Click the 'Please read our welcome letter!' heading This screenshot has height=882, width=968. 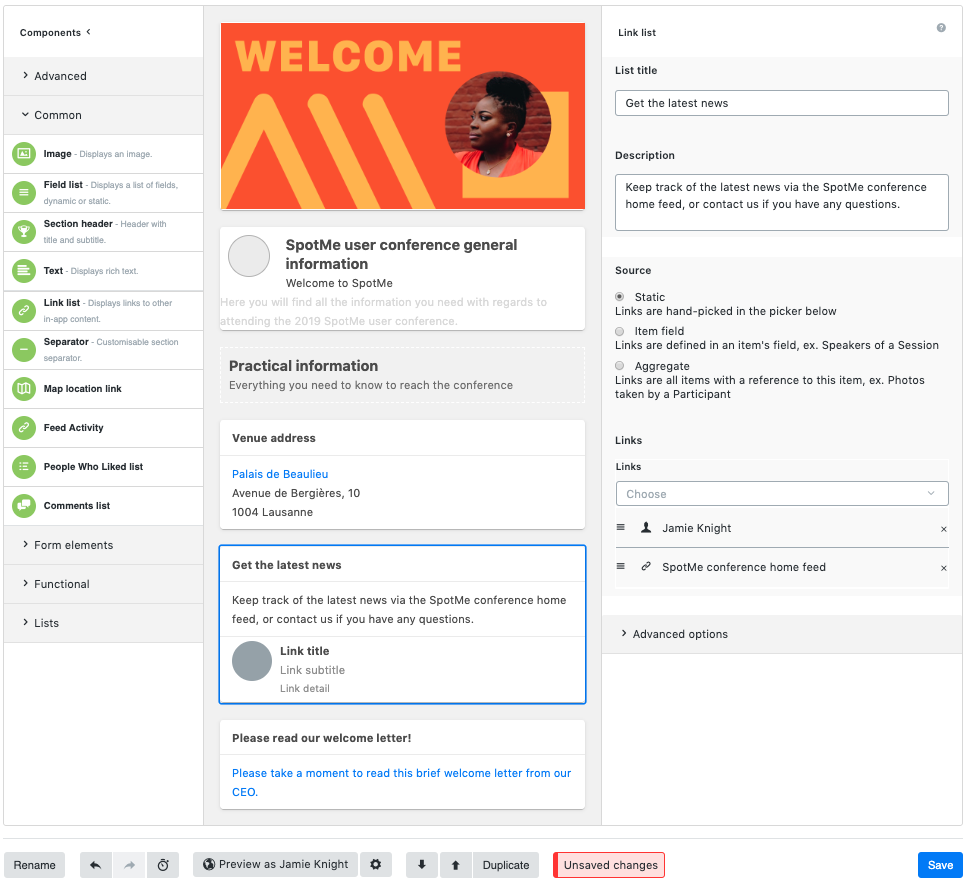point(322,738)
